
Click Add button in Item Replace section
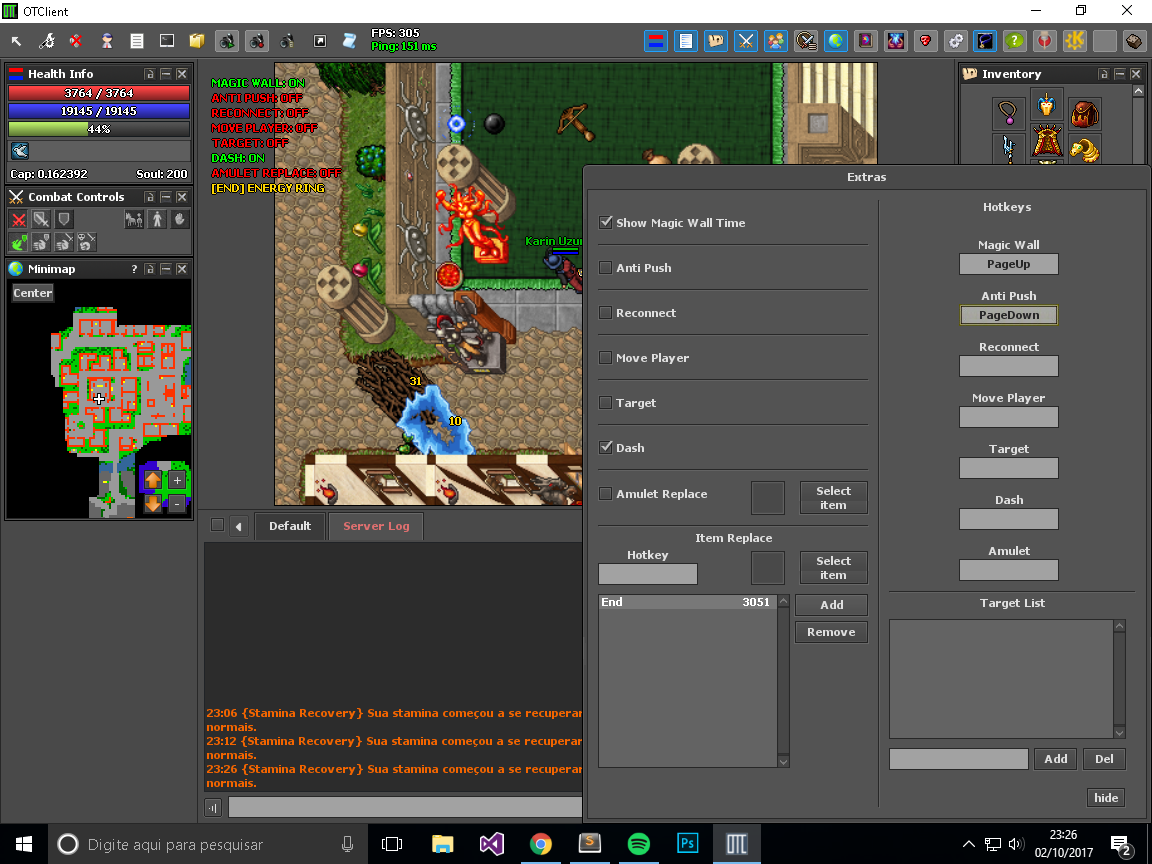[831, 605]
